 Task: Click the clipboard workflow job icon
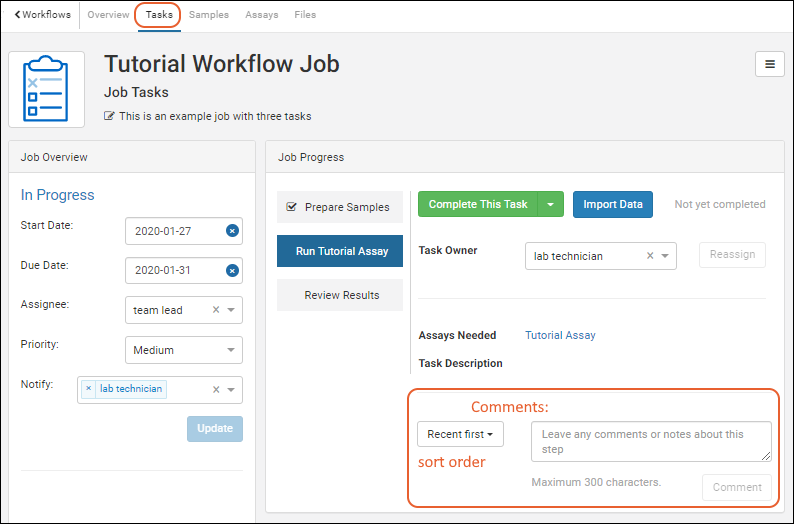coord(47,90)
